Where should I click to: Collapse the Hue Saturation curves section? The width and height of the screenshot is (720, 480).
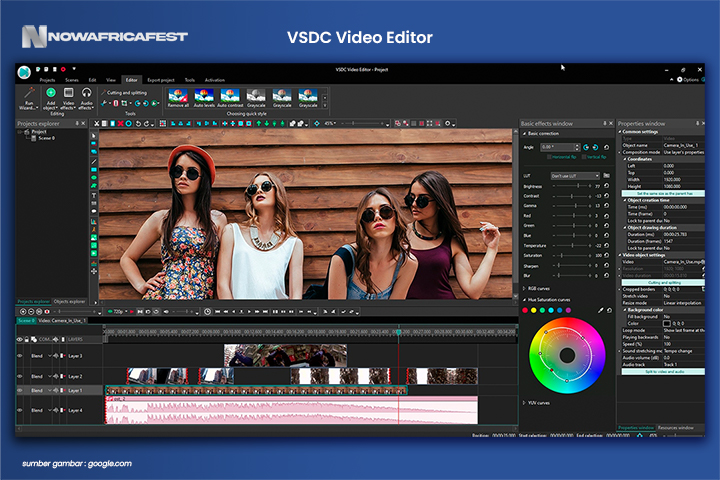click(524, 300)
